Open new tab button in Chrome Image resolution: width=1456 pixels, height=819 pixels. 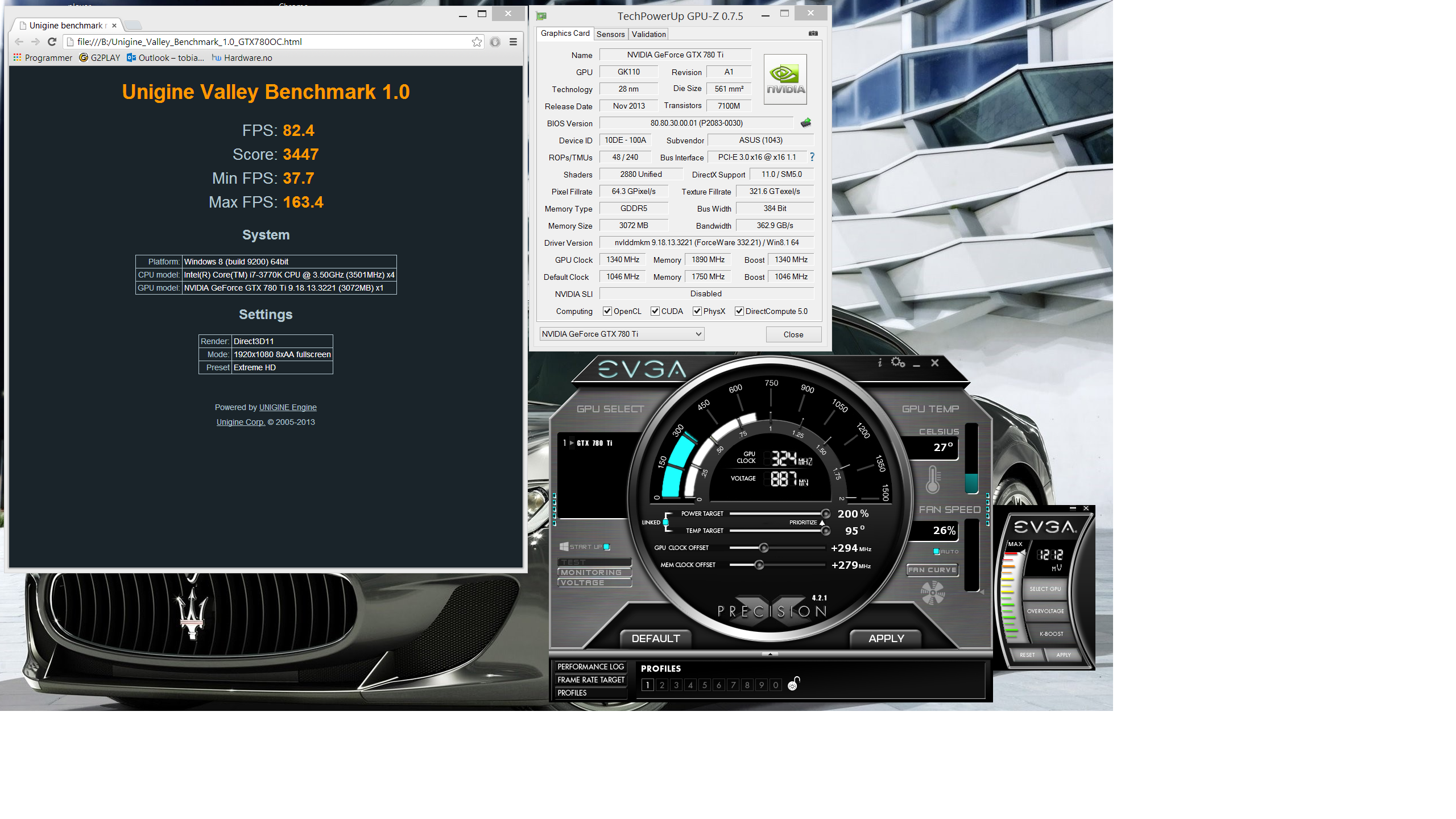(x=133, y=25)
